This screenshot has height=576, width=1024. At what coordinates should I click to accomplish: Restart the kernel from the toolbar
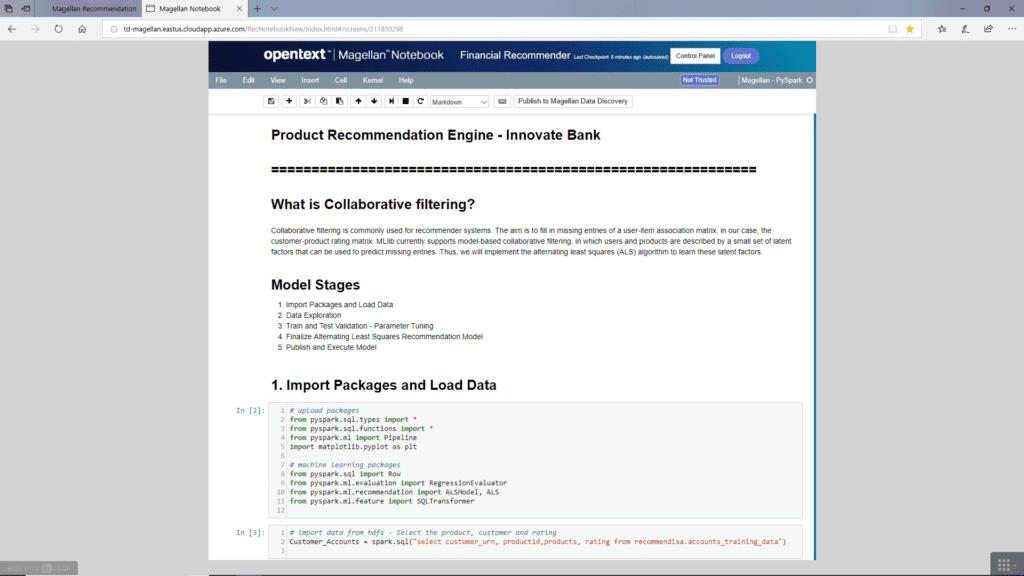(421, 101)
